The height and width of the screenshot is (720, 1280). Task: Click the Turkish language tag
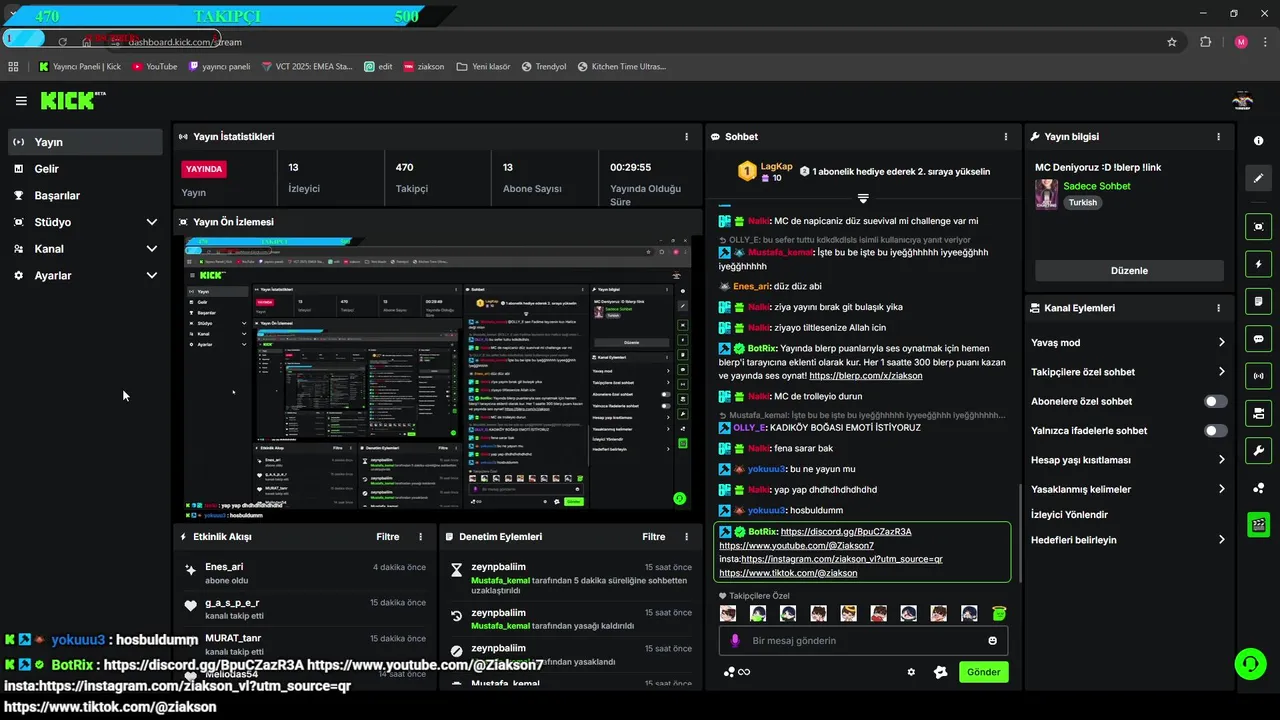tap(1082, 203)
